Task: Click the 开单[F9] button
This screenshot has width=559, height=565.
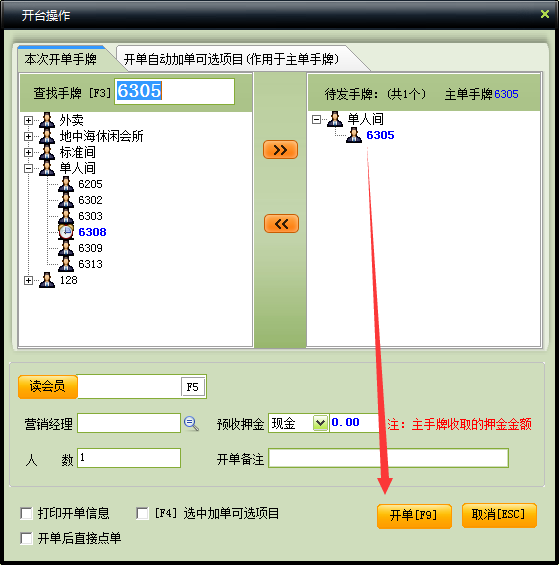Action: 414,516
